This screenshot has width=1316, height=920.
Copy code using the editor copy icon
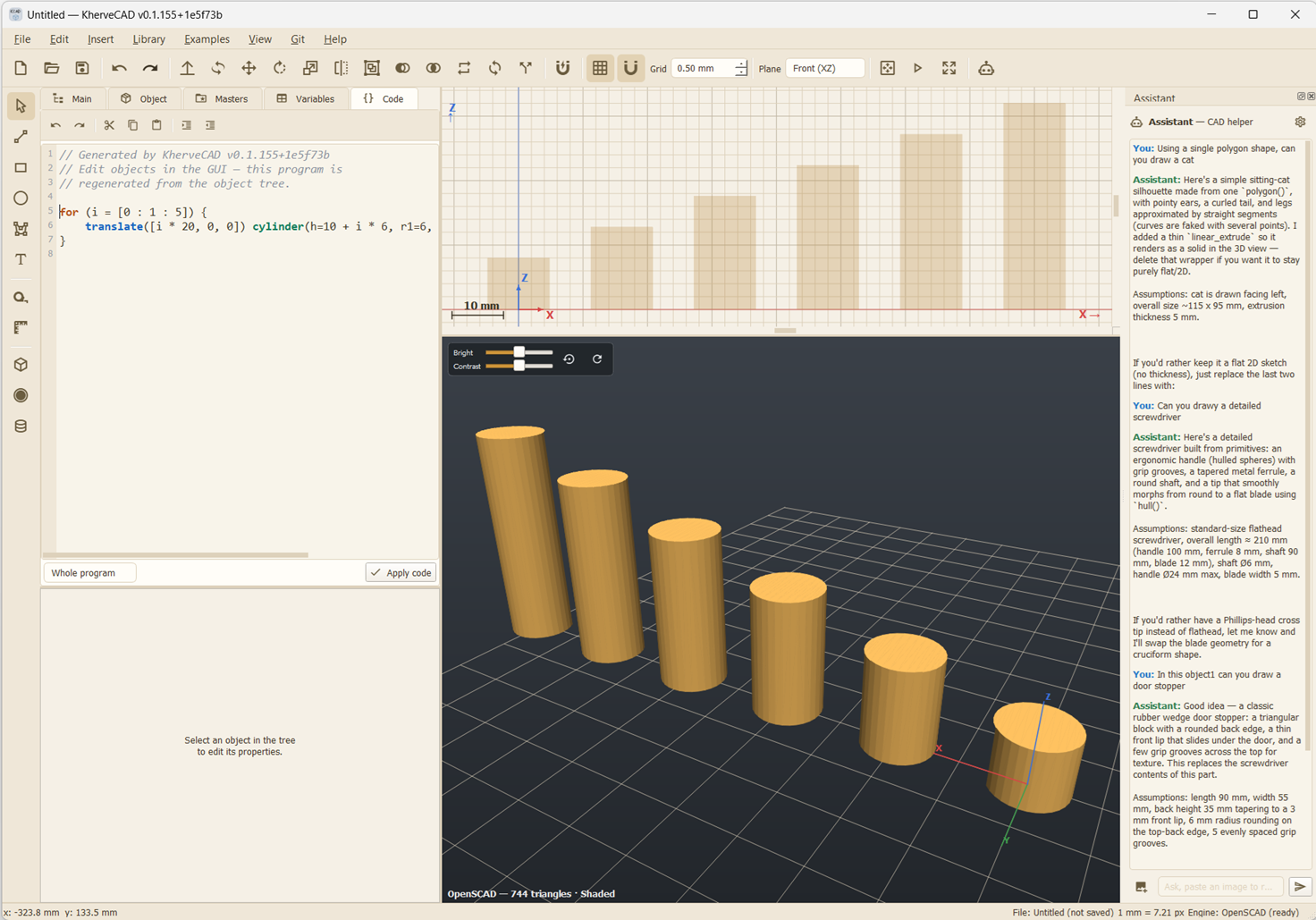[x=132, y=126]
